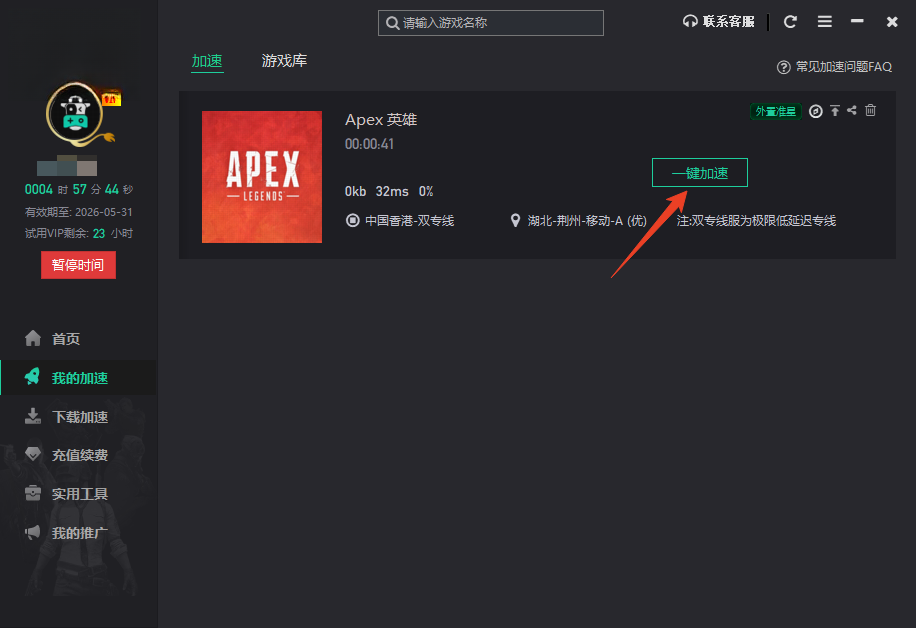Viewport: 916px width, 628px height.
Task: Click the Apex 英雄 title text
Action: click(x=381, y=120)
